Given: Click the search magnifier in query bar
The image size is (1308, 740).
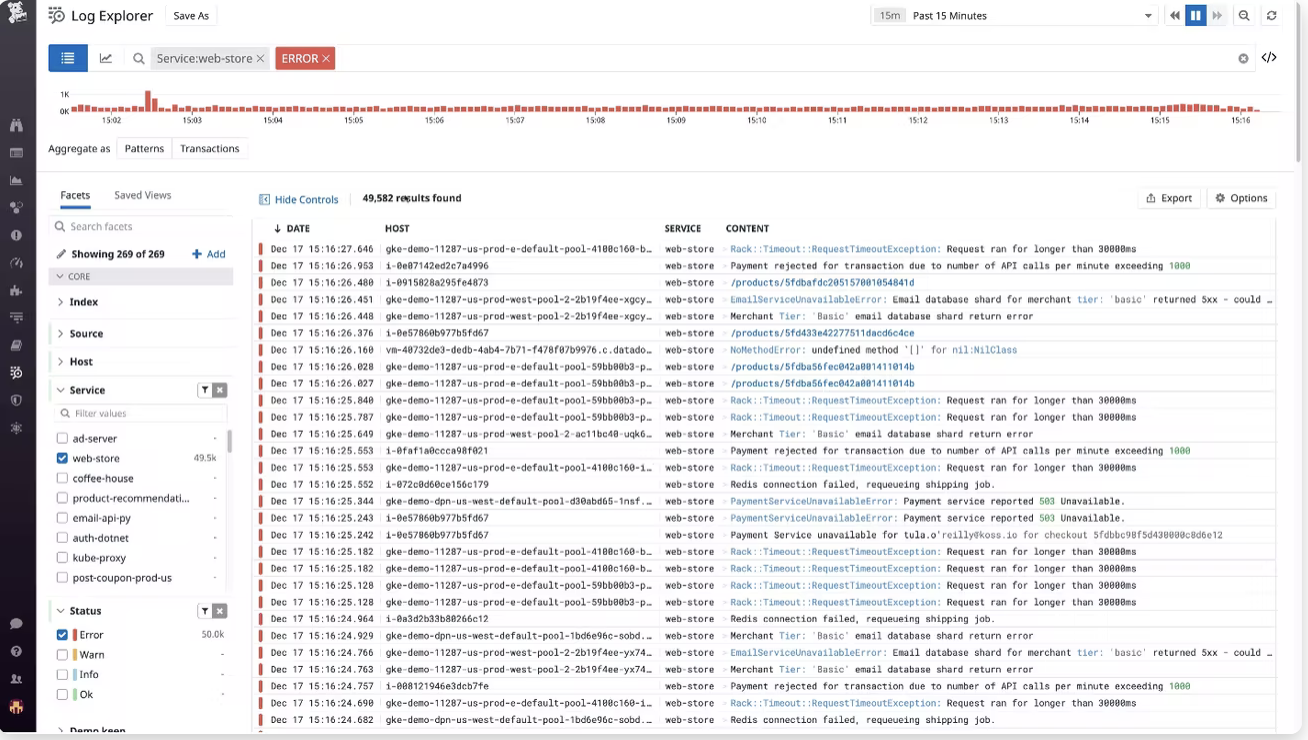Looking at the screenshot, I should (139, 59).
